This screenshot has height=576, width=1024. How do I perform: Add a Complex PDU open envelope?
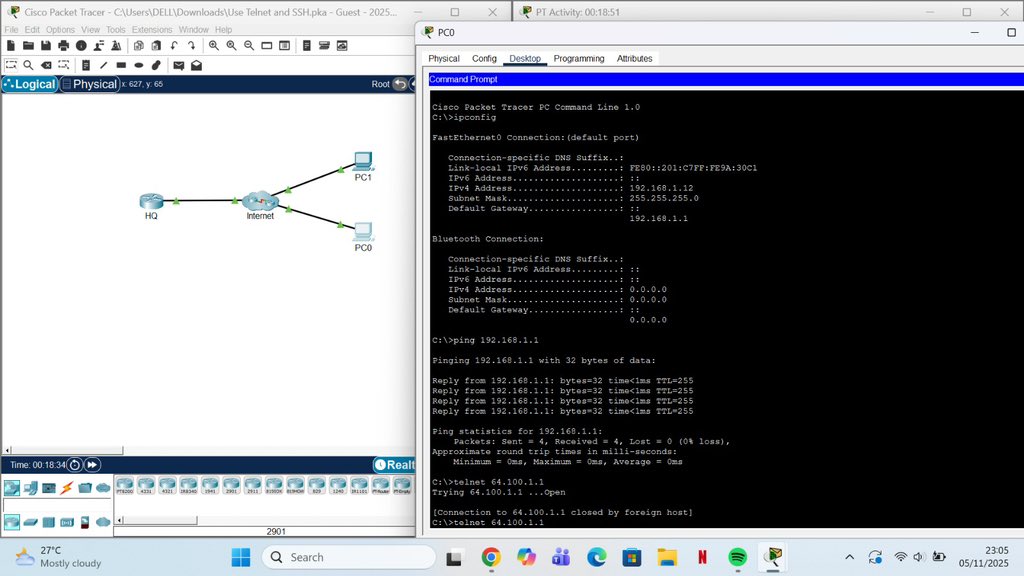(x=196, y=65)
